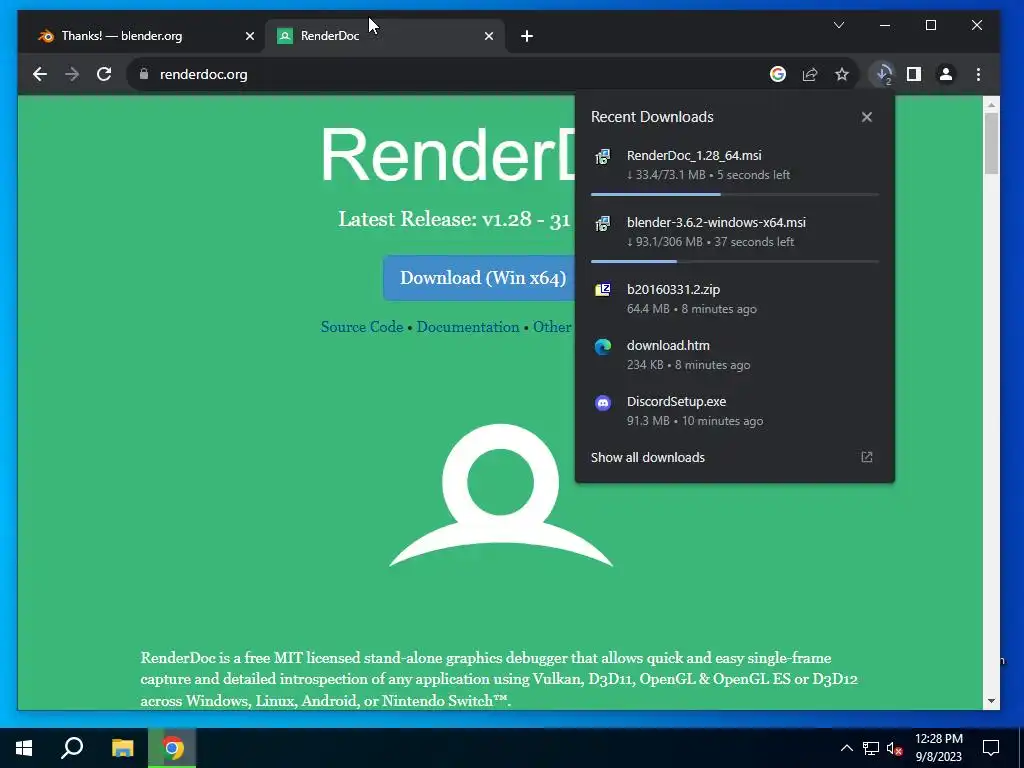Expand the system tray hidden icons
This screenshot has height=768, width=1024.
[x=846, y=748]
